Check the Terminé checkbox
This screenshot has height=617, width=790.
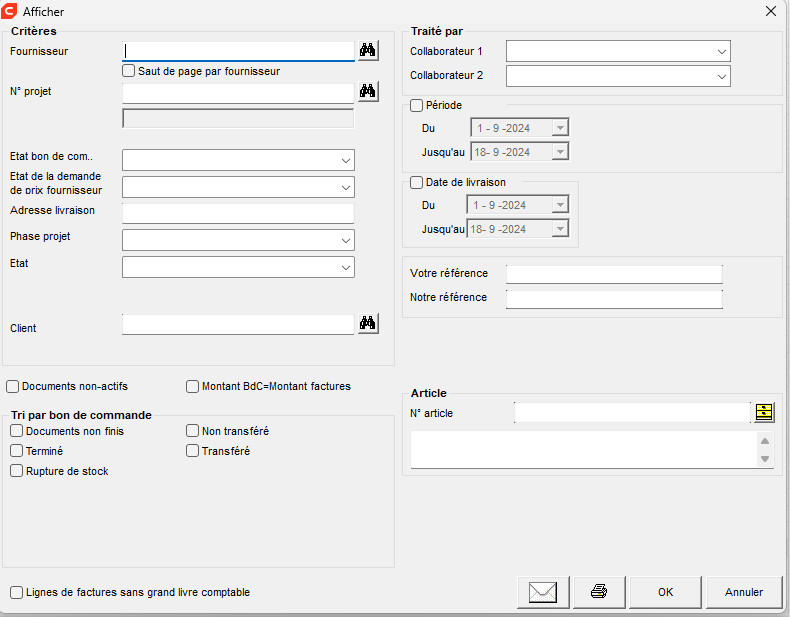coord(17,451)
